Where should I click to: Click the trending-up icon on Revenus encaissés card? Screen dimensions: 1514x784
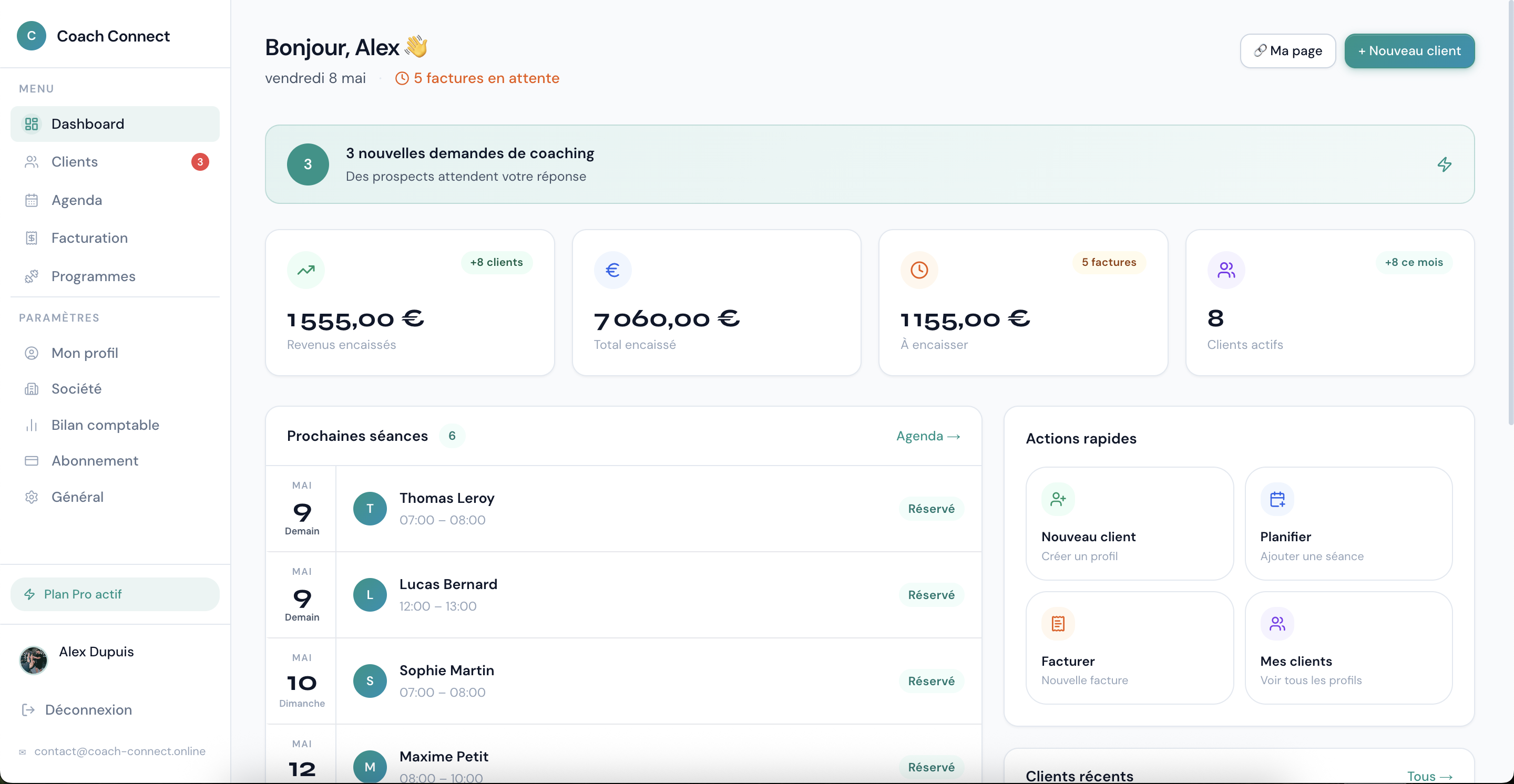click(x=305, y=270)
